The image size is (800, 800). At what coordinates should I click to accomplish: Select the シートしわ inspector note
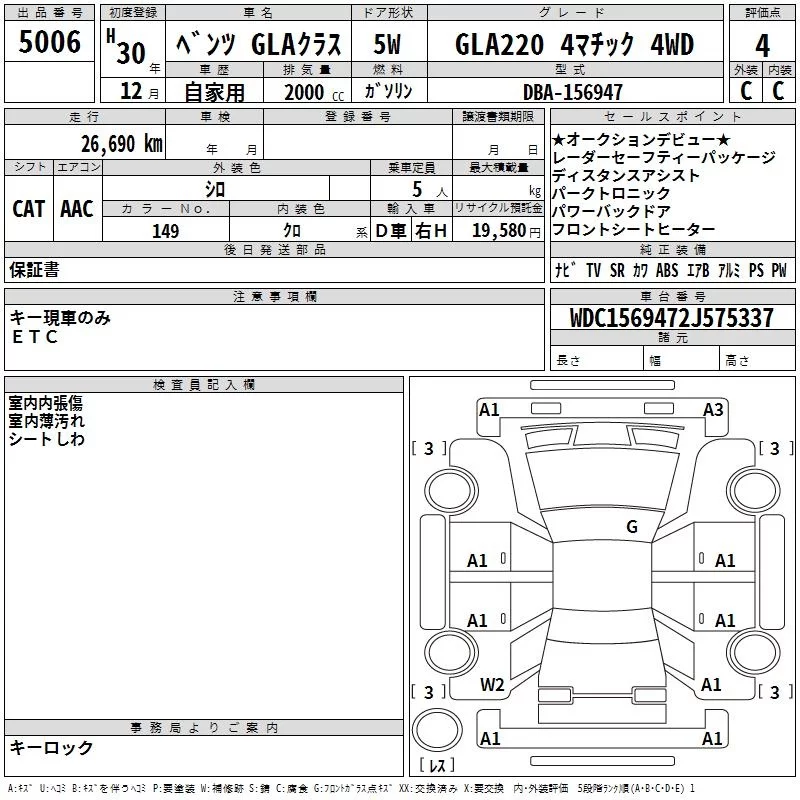point(46,439)
